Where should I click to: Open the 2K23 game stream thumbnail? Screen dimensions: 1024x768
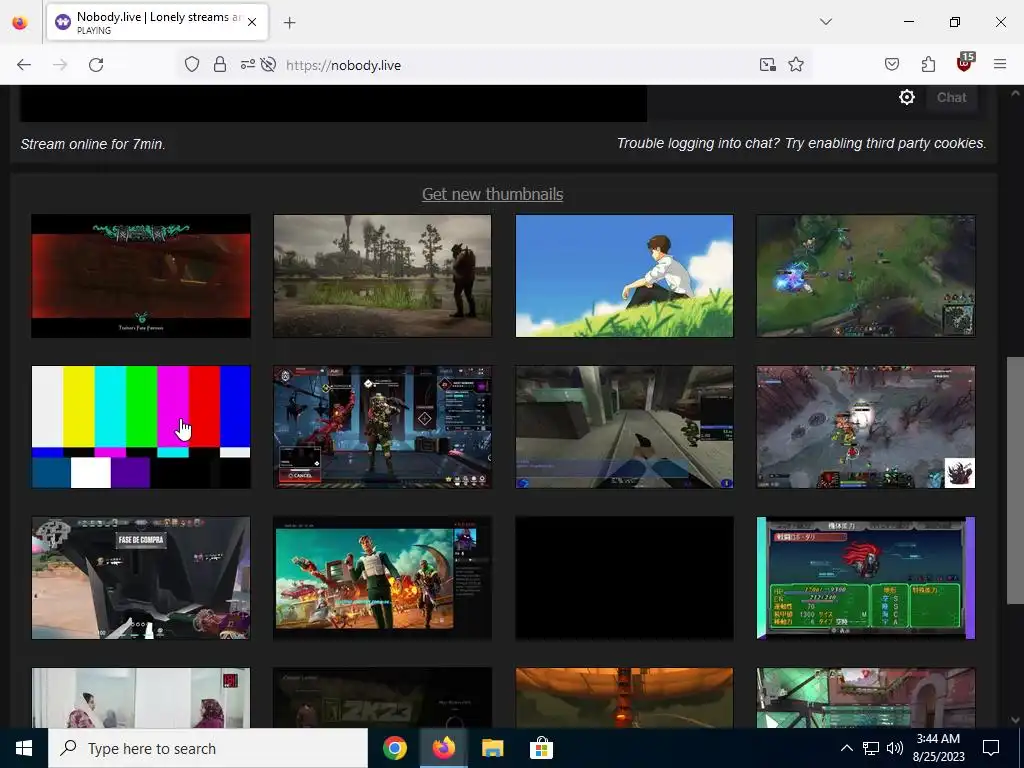point(382,697)
